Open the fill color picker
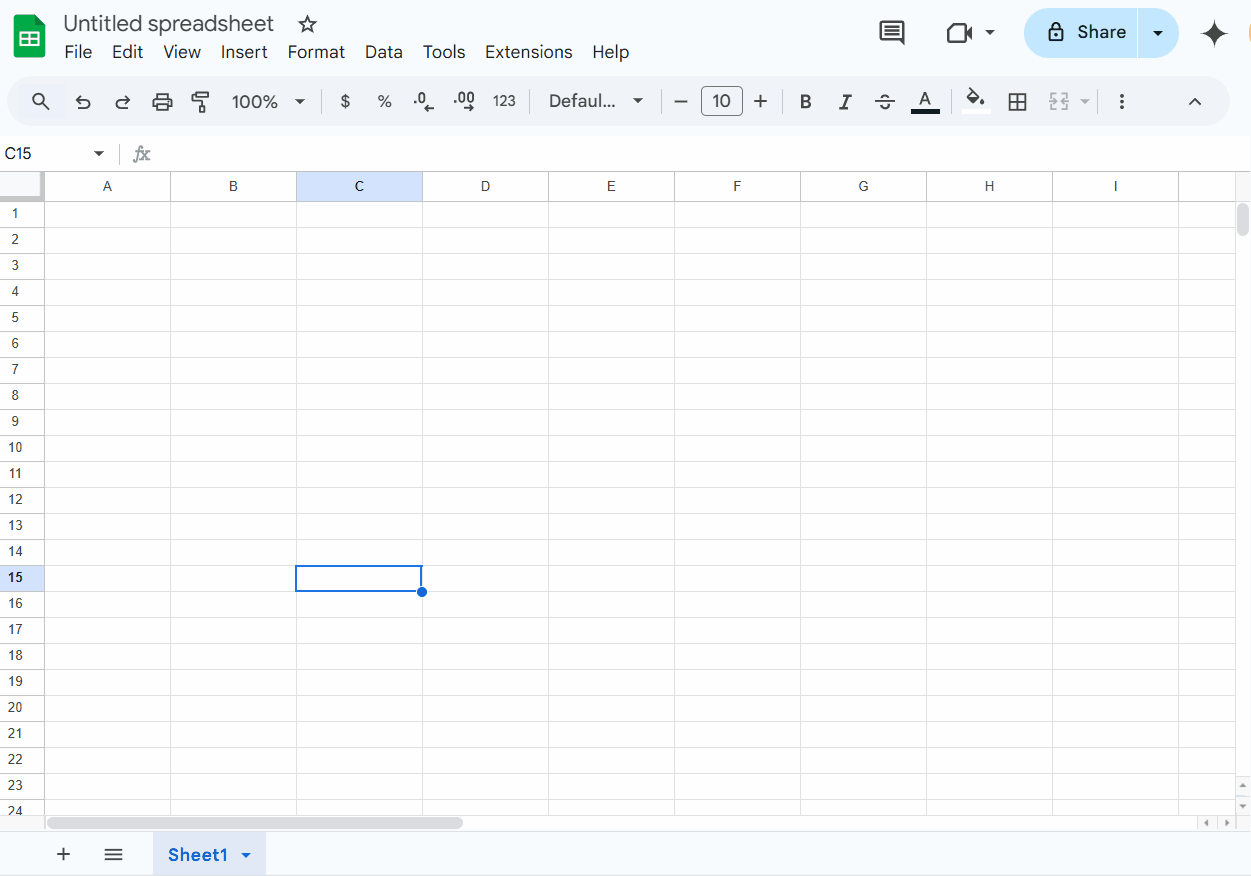1251x876 pixels. coord(975,102)
